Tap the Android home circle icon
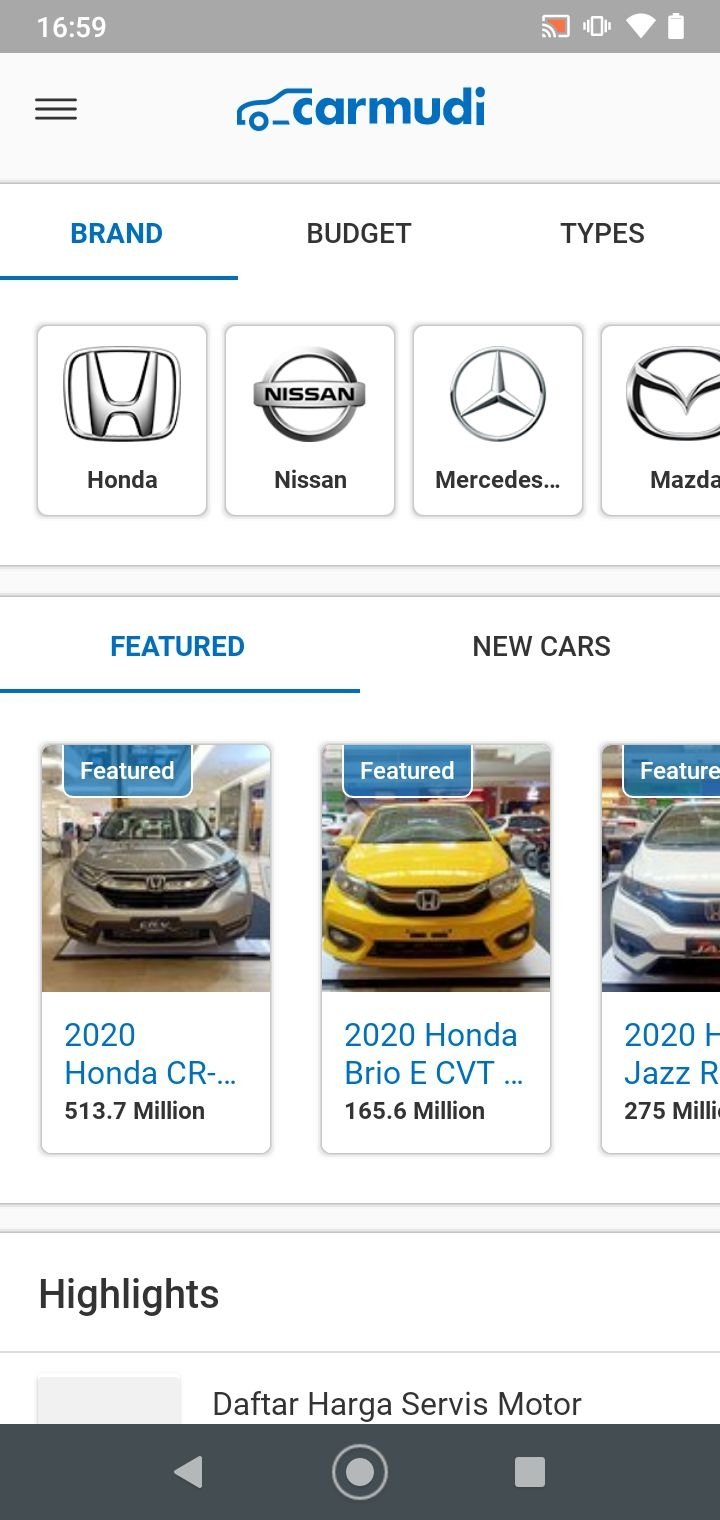 coord(360,1472)
